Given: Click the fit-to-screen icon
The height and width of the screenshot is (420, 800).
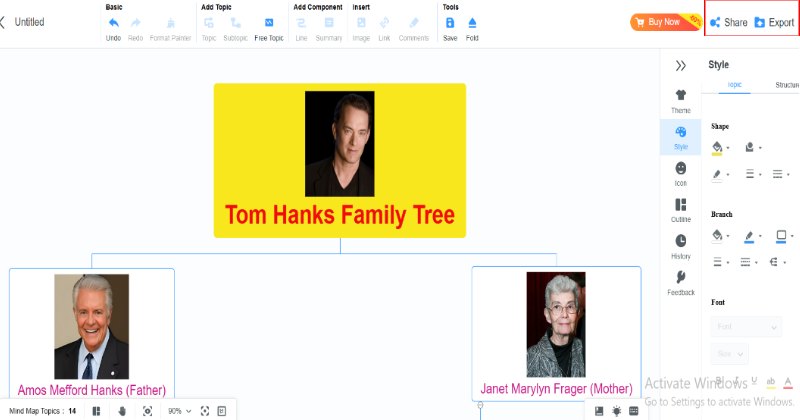Looking at the screenshot, I should 205,411.
